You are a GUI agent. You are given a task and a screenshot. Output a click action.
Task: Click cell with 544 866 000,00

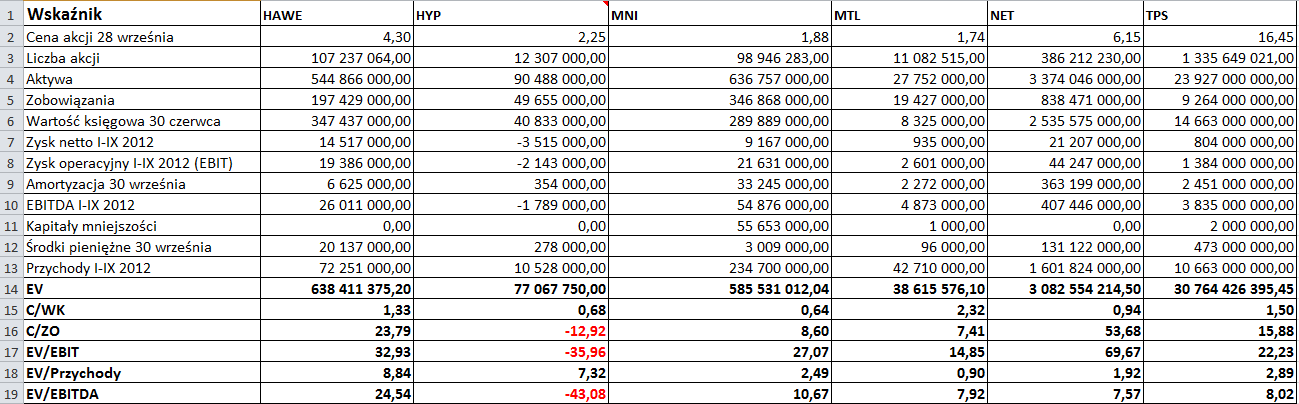[335, 78]
